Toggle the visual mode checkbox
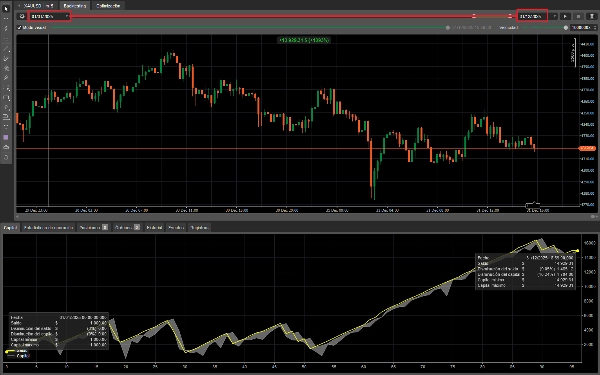 [19, 28]
